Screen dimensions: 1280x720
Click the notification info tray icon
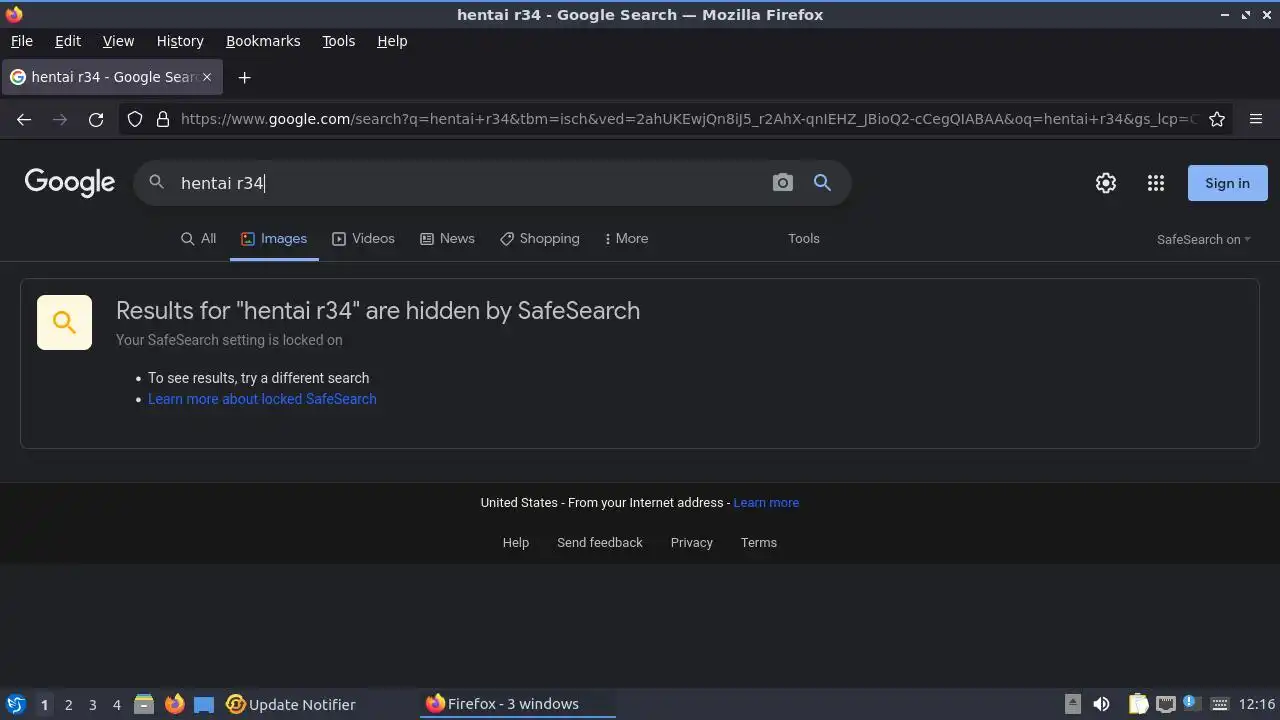[1191, 703]
